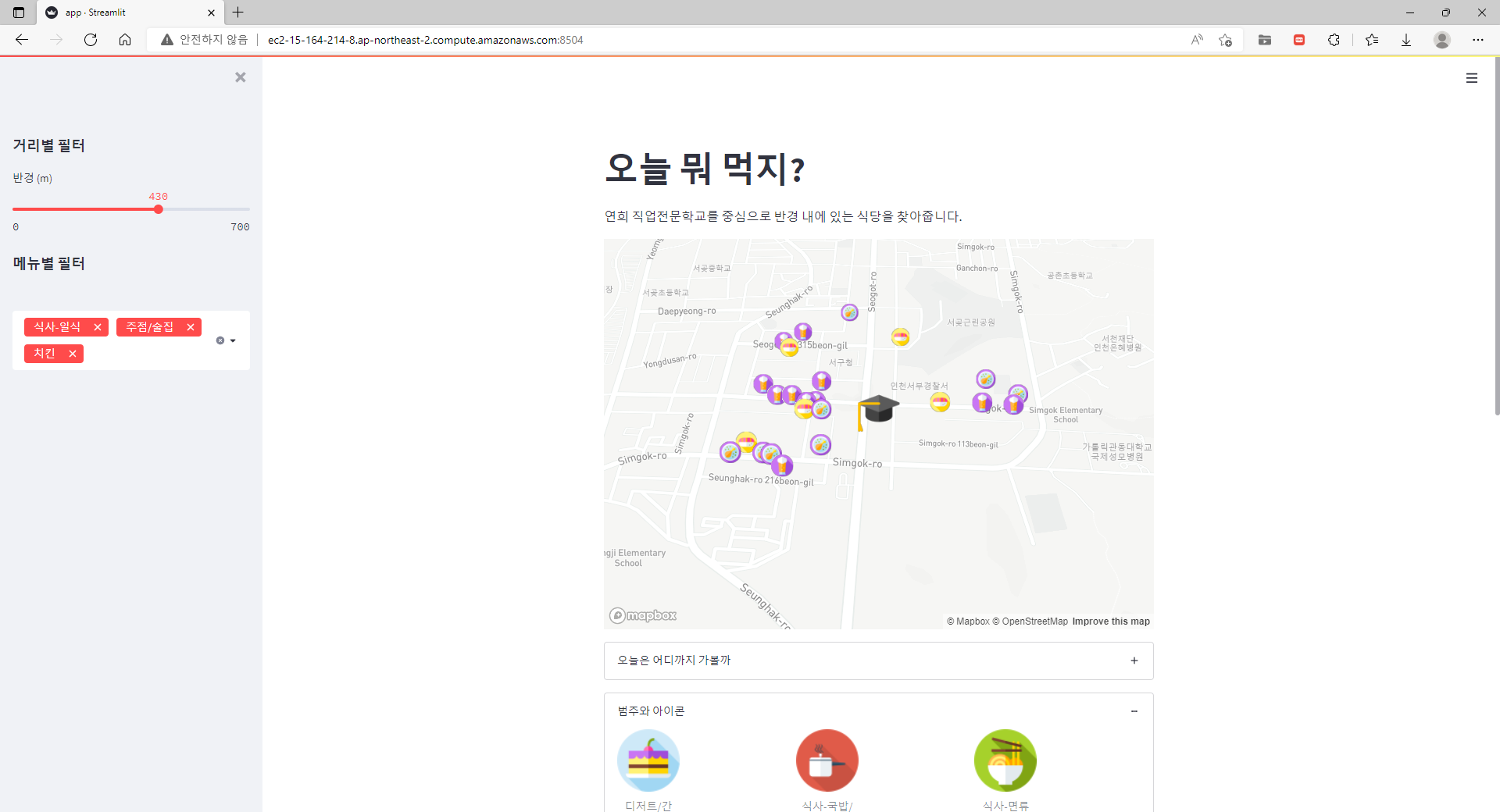The height and width of the screenshot is (812, 1500).
Task: Select the 식사-국밥 pot category icon
Action: (x=827, y=760)
